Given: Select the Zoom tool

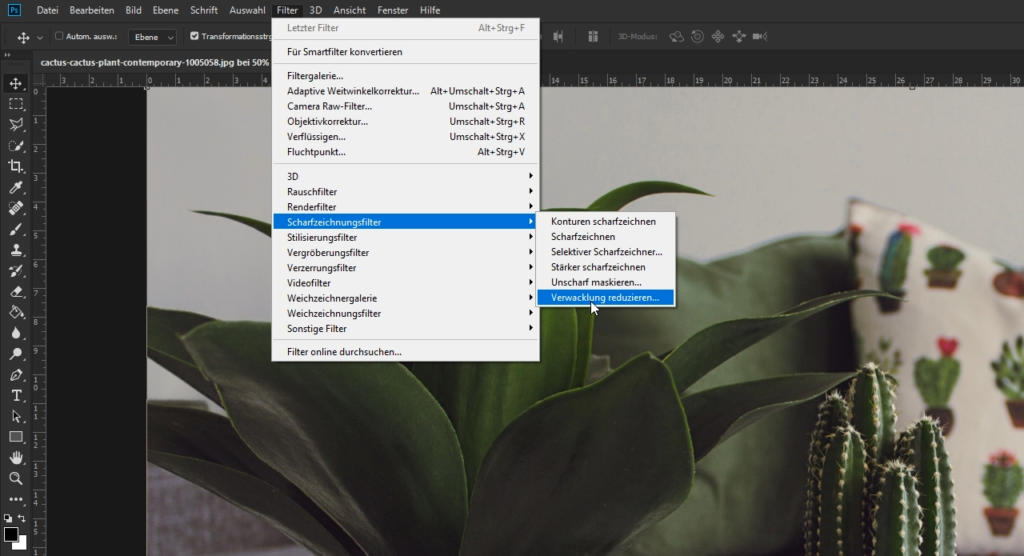Looking at the screenshot, I should click(x=16, y=479).
